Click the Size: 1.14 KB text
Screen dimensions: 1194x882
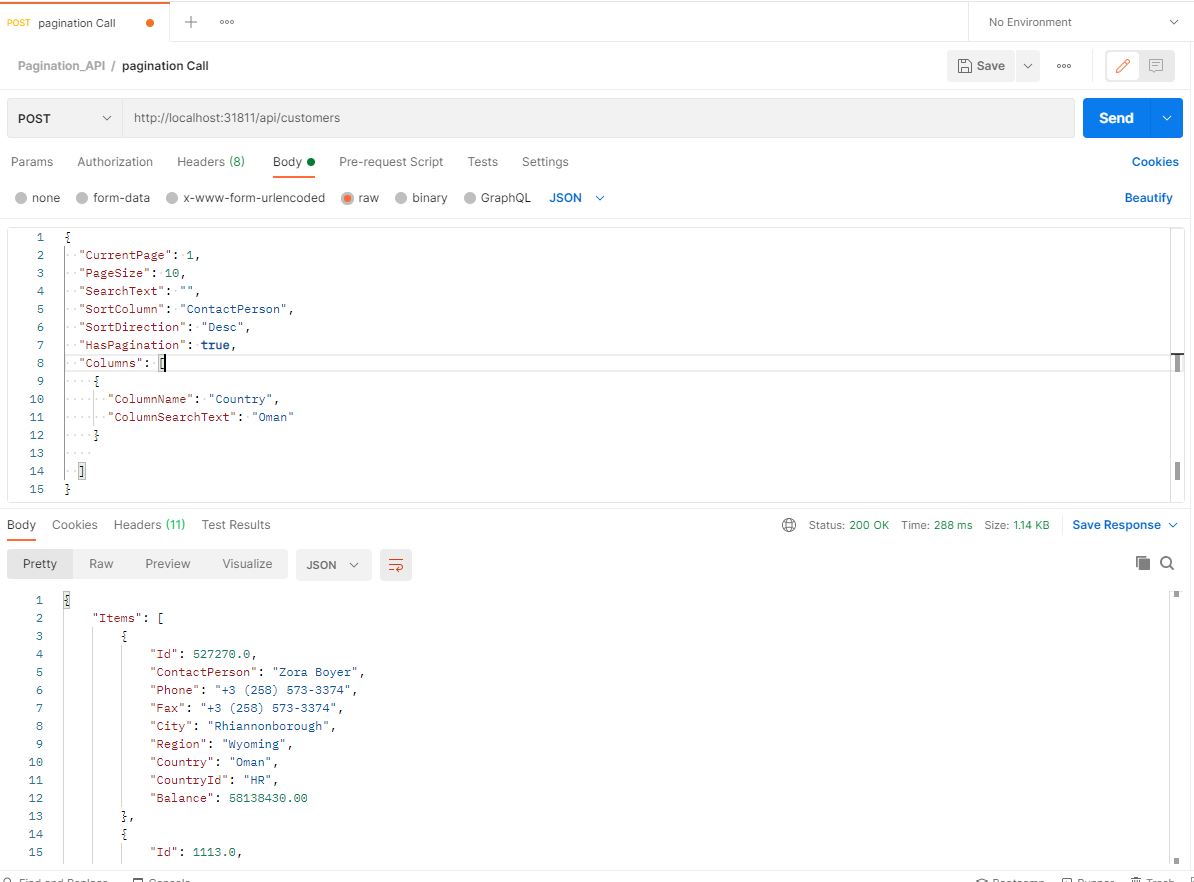click(x=1017, y=525)
